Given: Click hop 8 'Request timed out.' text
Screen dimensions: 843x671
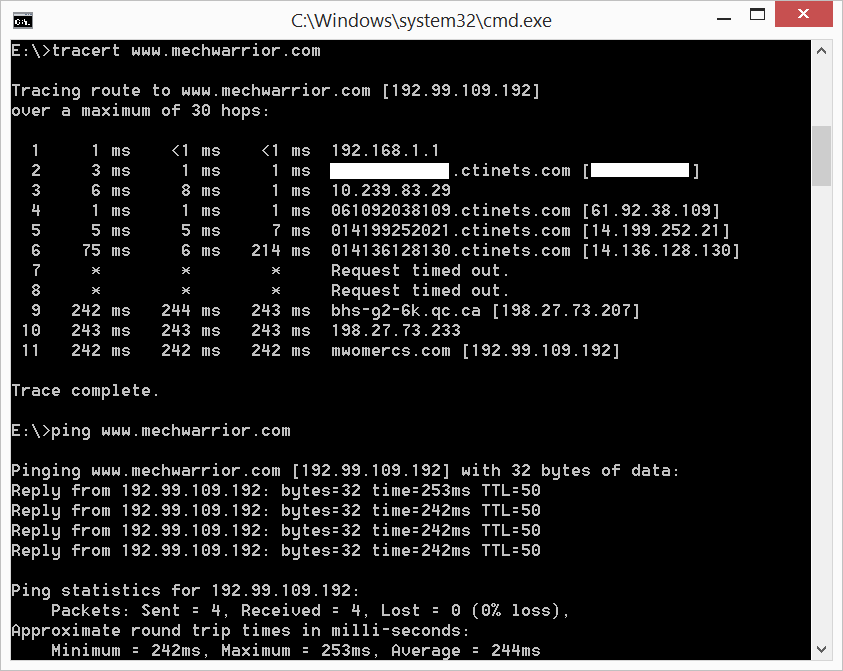Looking at the screenshot, I should (x=420, y=290).
